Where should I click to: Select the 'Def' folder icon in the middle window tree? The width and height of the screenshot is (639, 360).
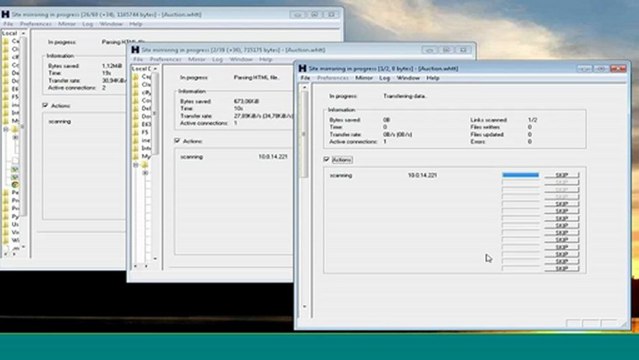point(136,108)
